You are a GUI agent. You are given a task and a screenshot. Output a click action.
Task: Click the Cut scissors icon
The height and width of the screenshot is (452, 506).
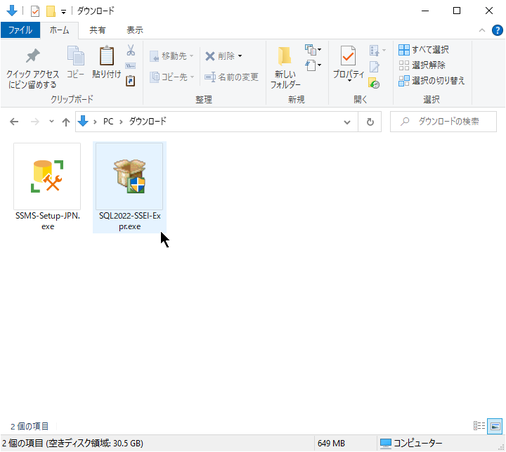(x=131, y=50)
